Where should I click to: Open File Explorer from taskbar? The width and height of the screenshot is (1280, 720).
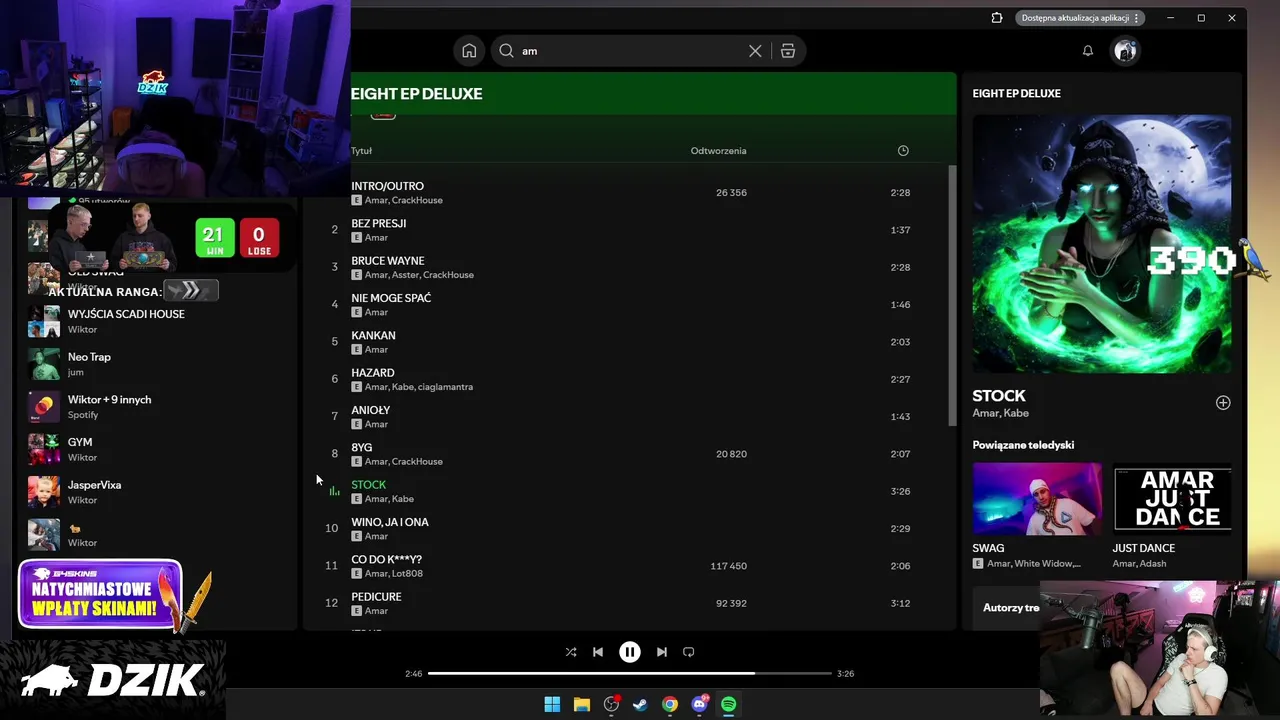click(x=582, y=705)
